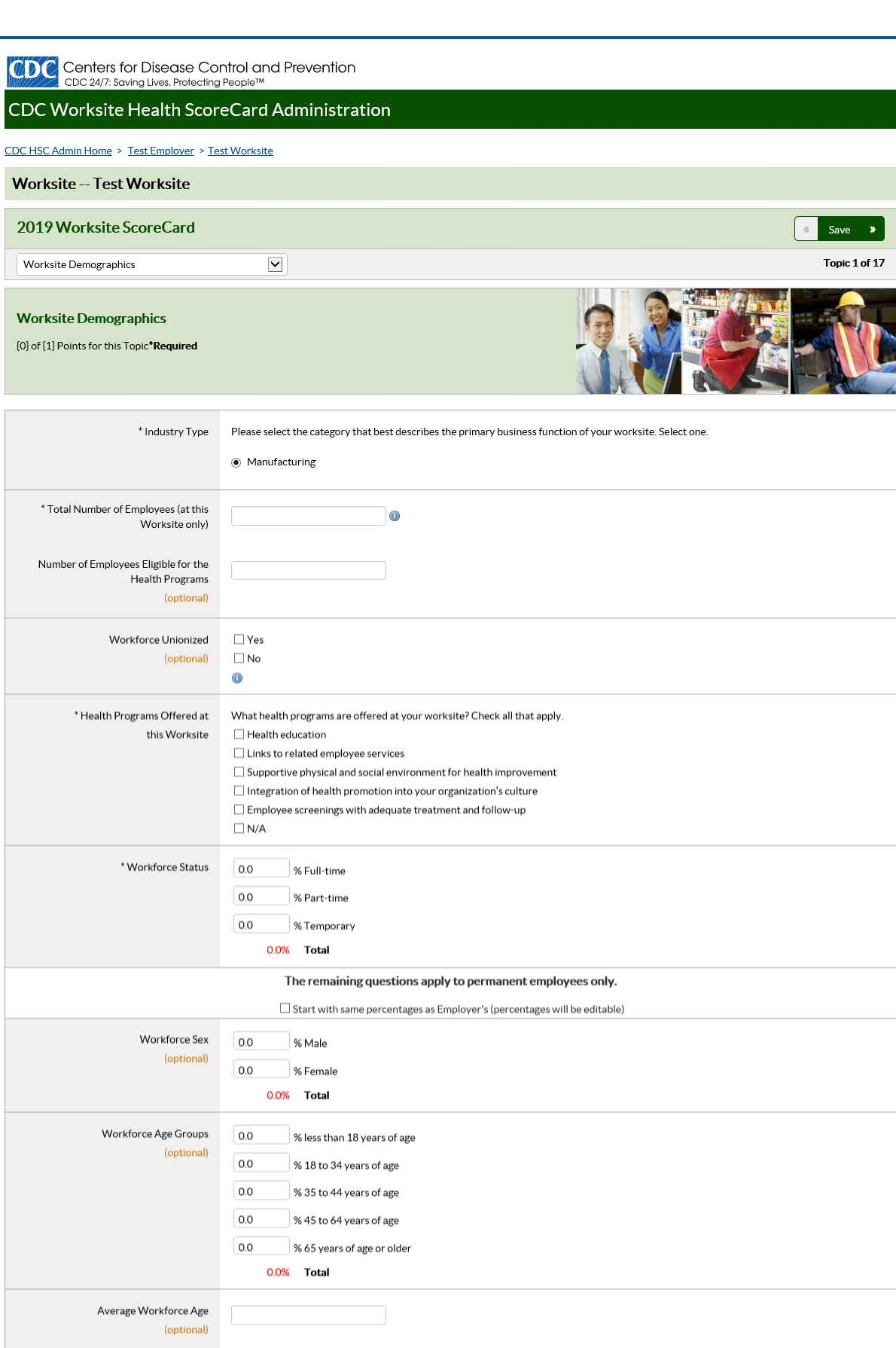Open the Worksite Demographics topic dropdown

tap(151, 264)
